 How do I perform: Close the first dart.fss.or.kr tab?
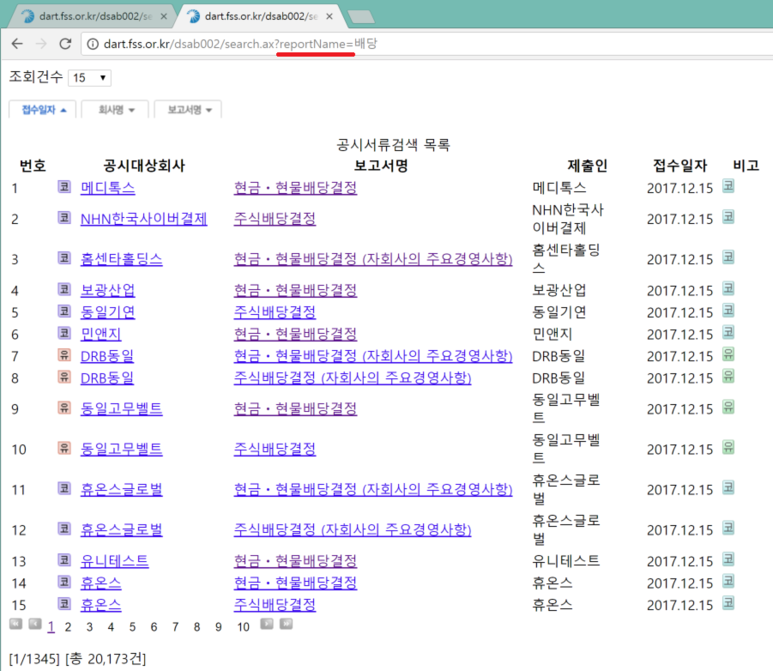pyautogui.click(x=164, y=16)
